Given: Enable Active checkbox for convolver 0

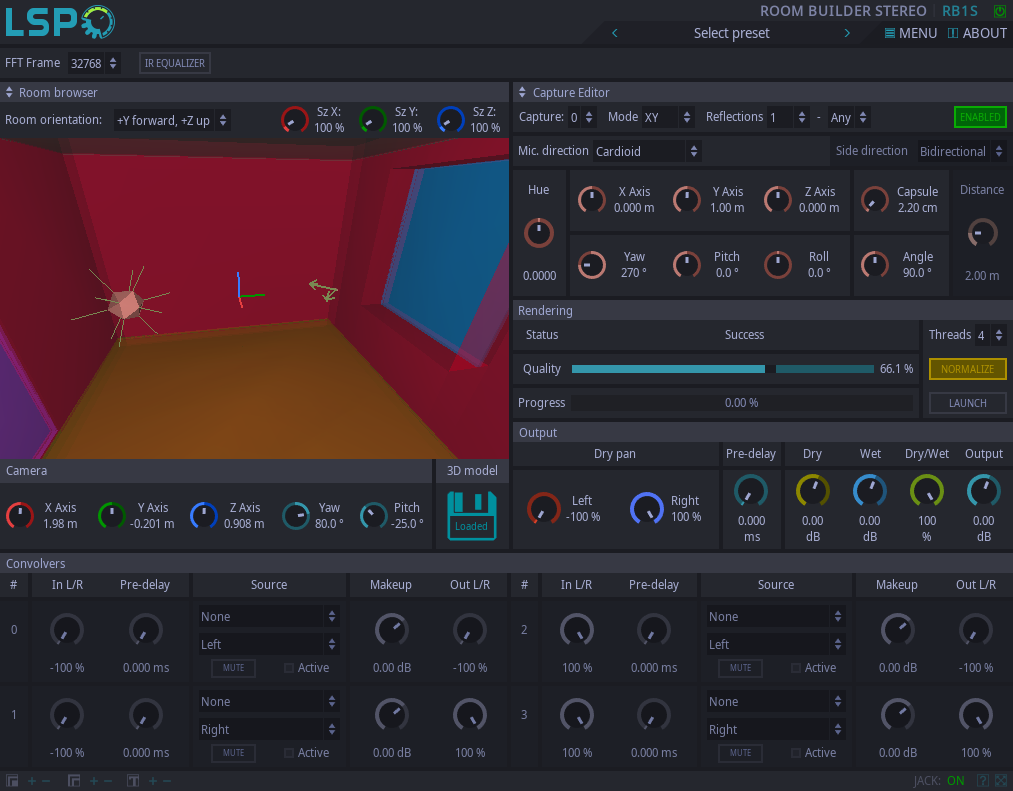Looking at the screenshot, I should point(289,668).
